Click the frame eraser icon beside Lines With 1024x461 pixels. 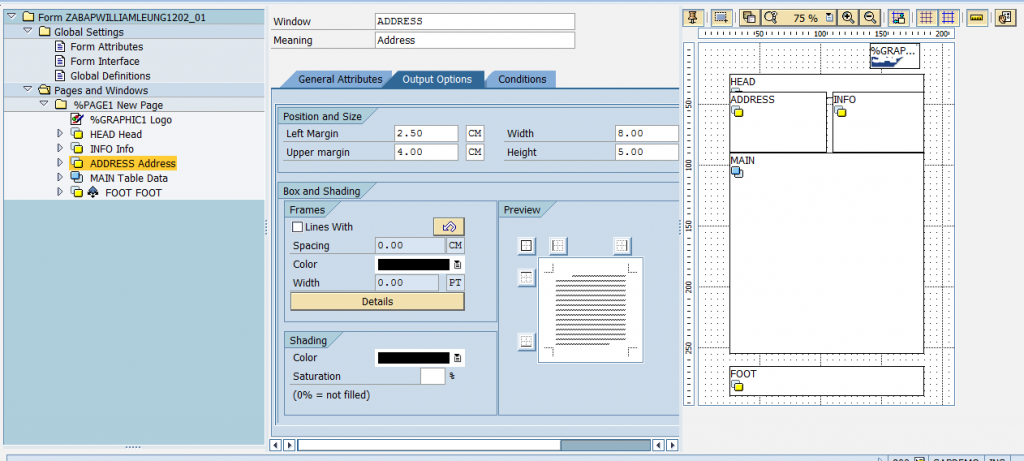[x=449, y=227]
